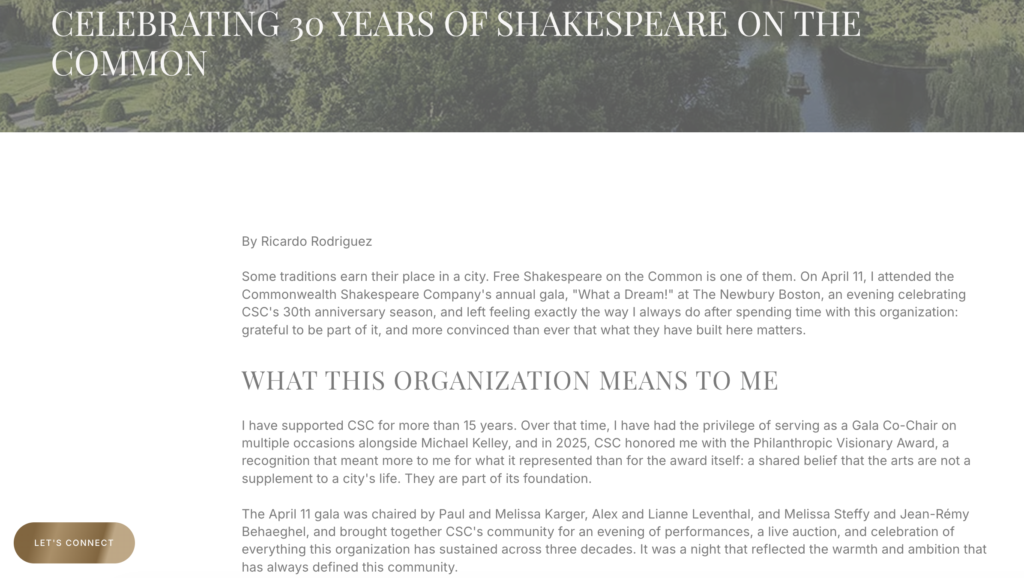Click the Celebrating 30 Years page title
1024x578 pixels.
(x=456, y=43)
